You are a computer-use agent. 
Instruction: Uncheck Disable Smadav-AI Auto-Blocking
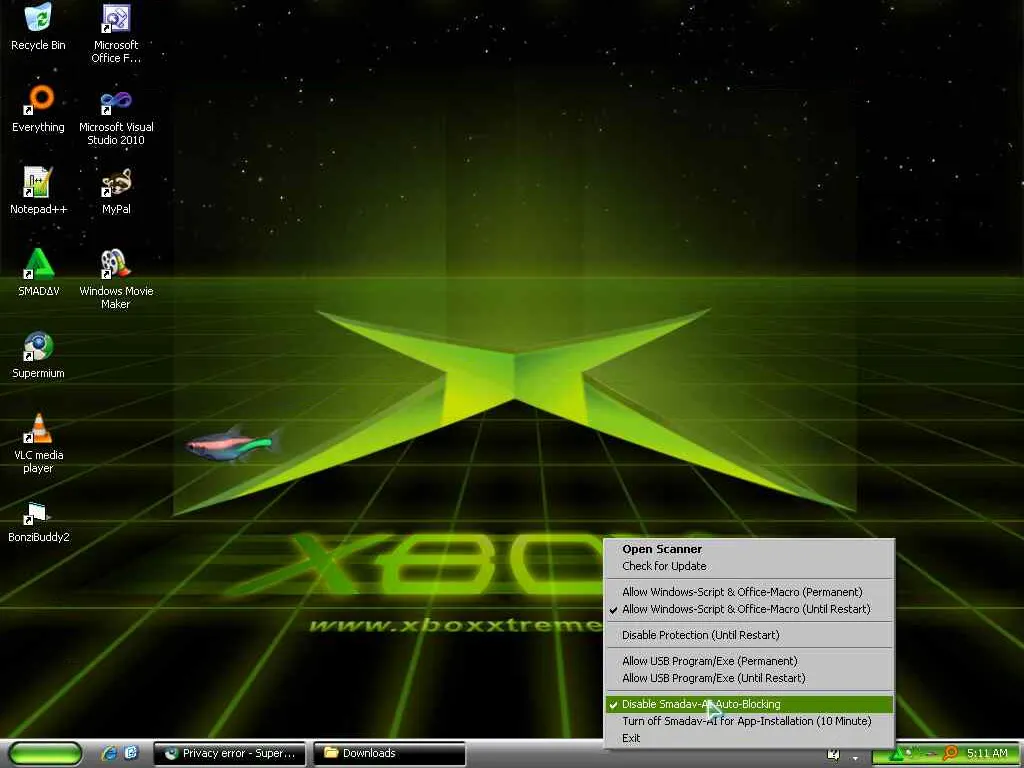750,705
